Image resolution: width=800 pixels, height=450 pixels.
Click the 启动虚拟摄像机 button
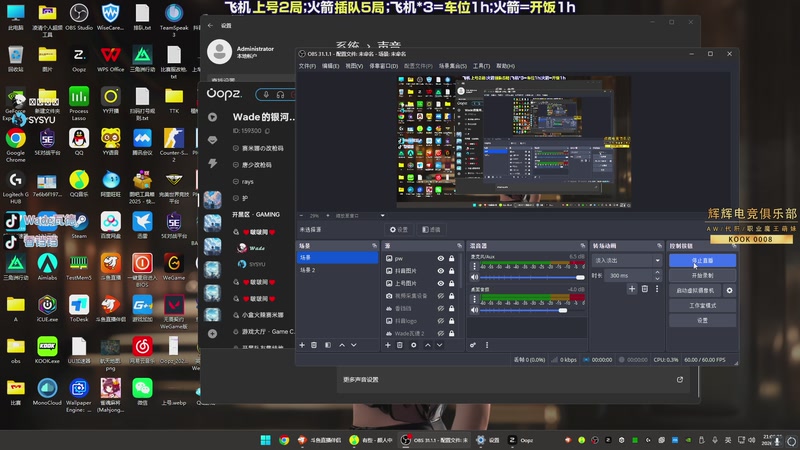(695, 290)
